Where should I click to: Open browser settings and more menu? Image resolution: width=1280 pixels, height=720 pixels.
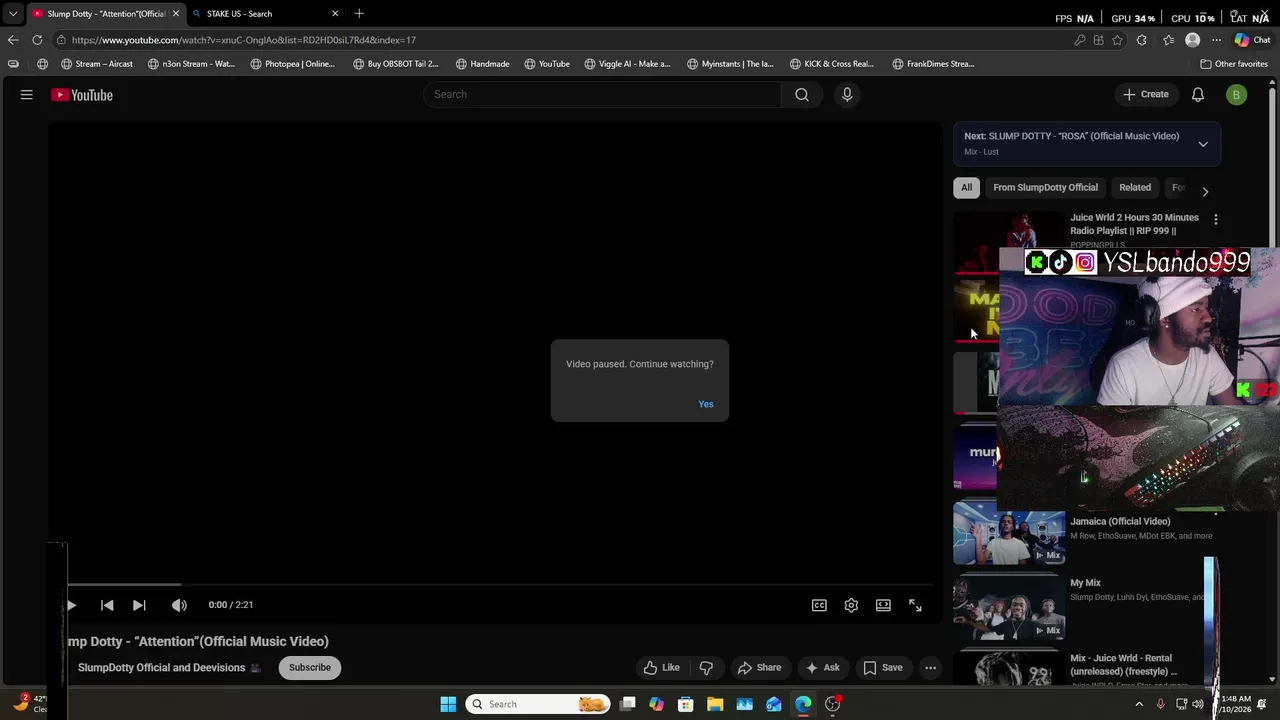(x=1216, y=40)
